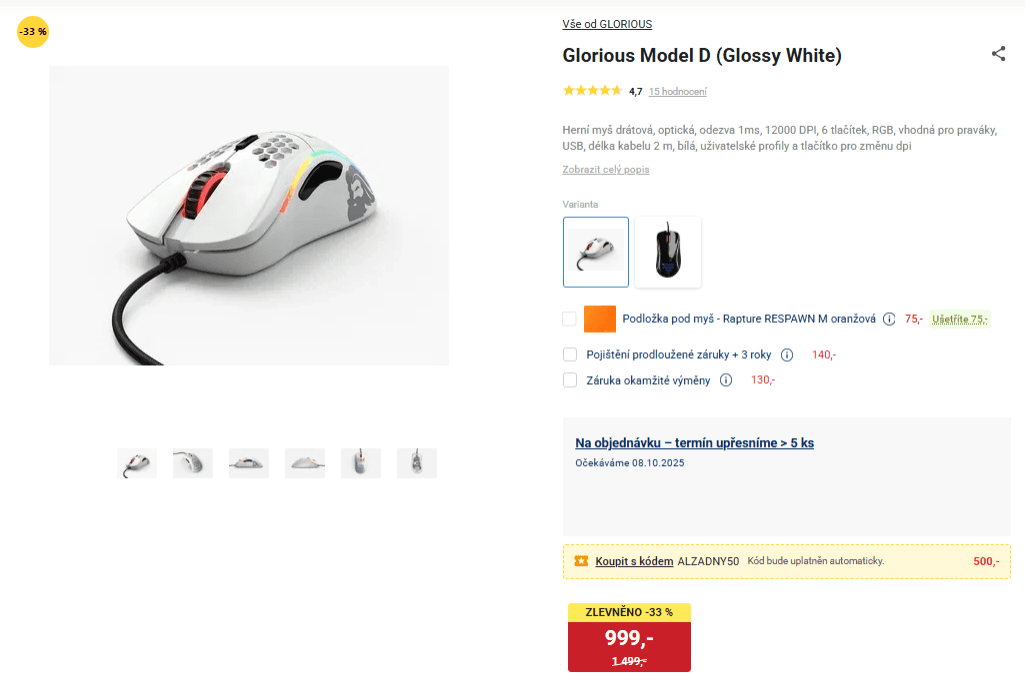Open availability details Na objednávku link
Viewport: 1025px width, 688px height.
coord(694,443)
